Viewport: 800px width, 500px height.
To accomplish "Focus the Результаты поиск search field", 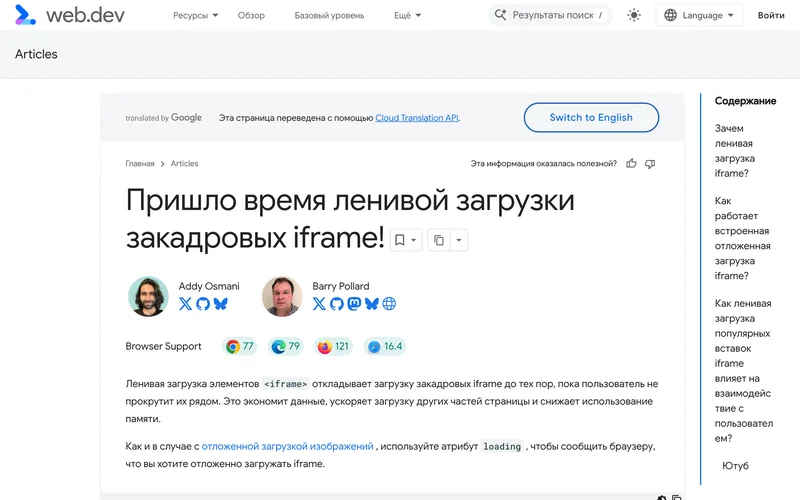I will [x=550, y=15].
